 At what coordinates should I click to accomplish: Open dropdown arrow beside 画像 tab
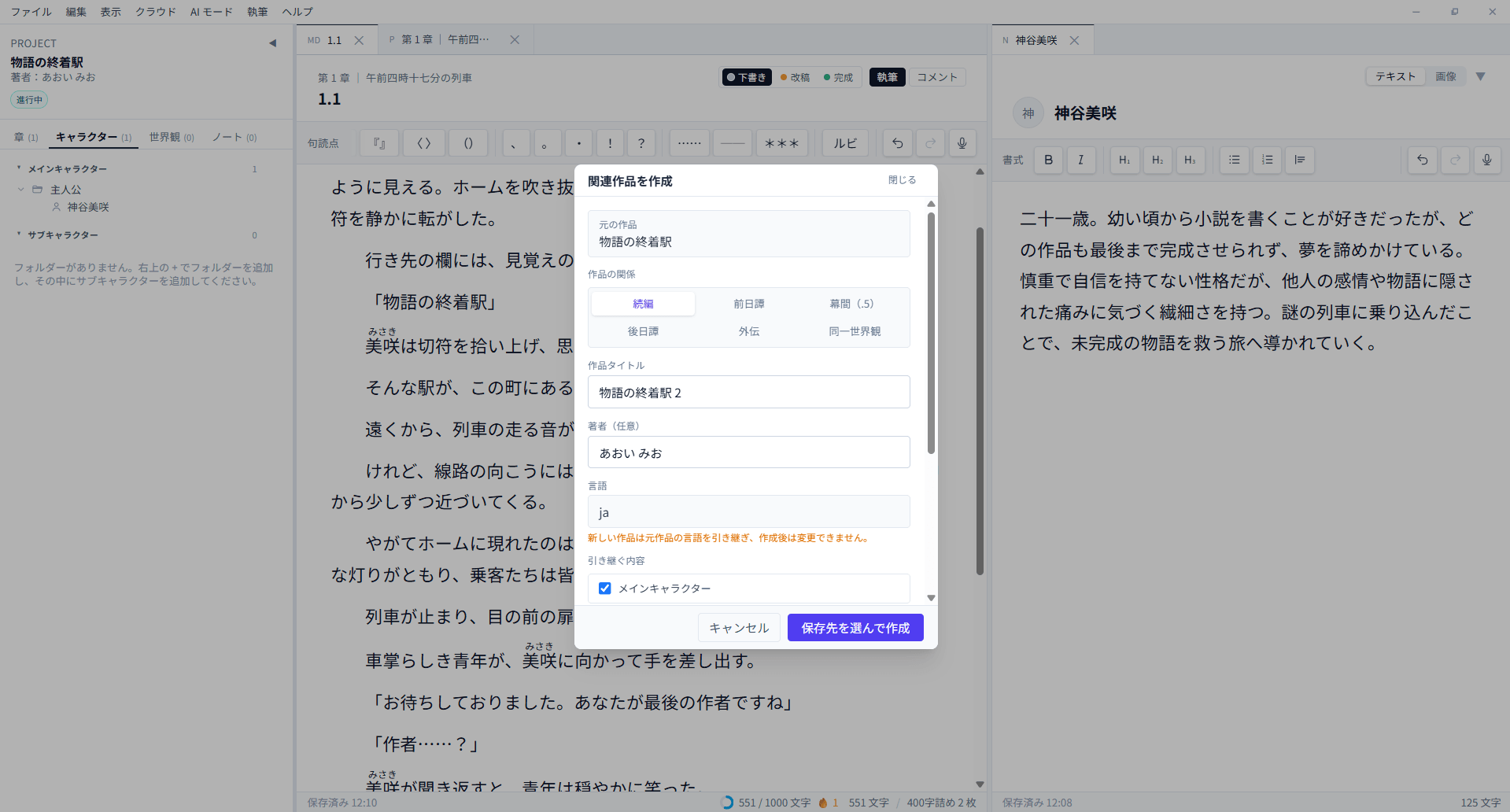tap(1480, 76)
